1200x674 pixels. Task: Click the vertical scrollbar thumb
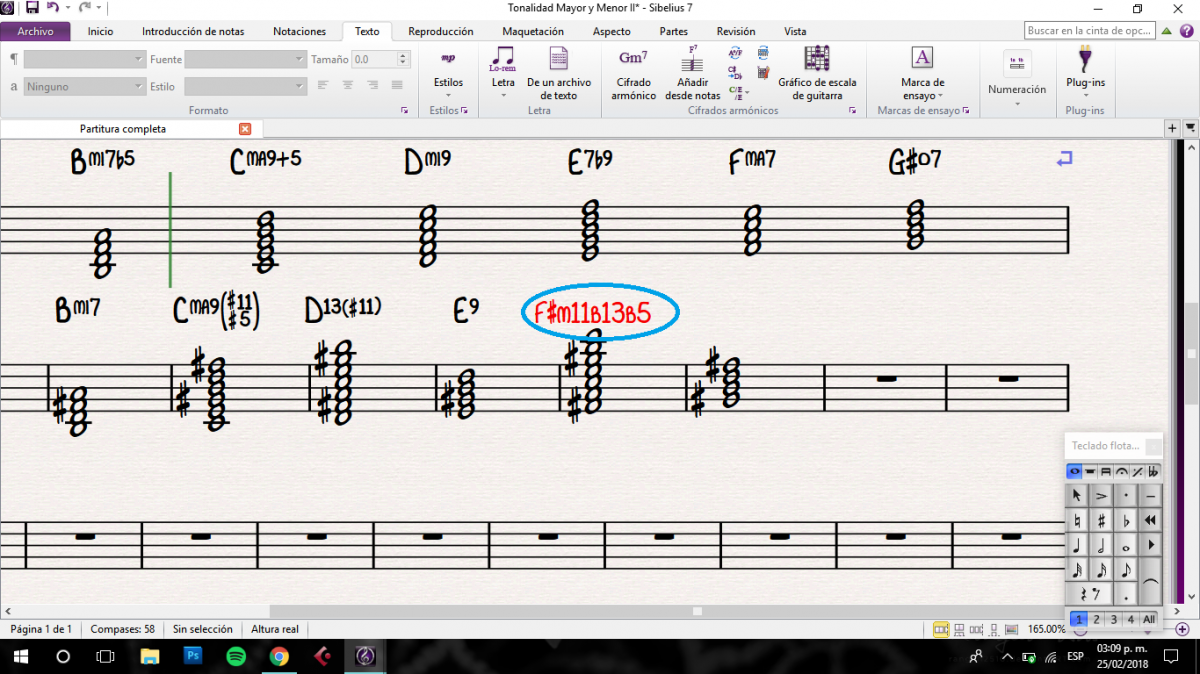pos(1191,355)
